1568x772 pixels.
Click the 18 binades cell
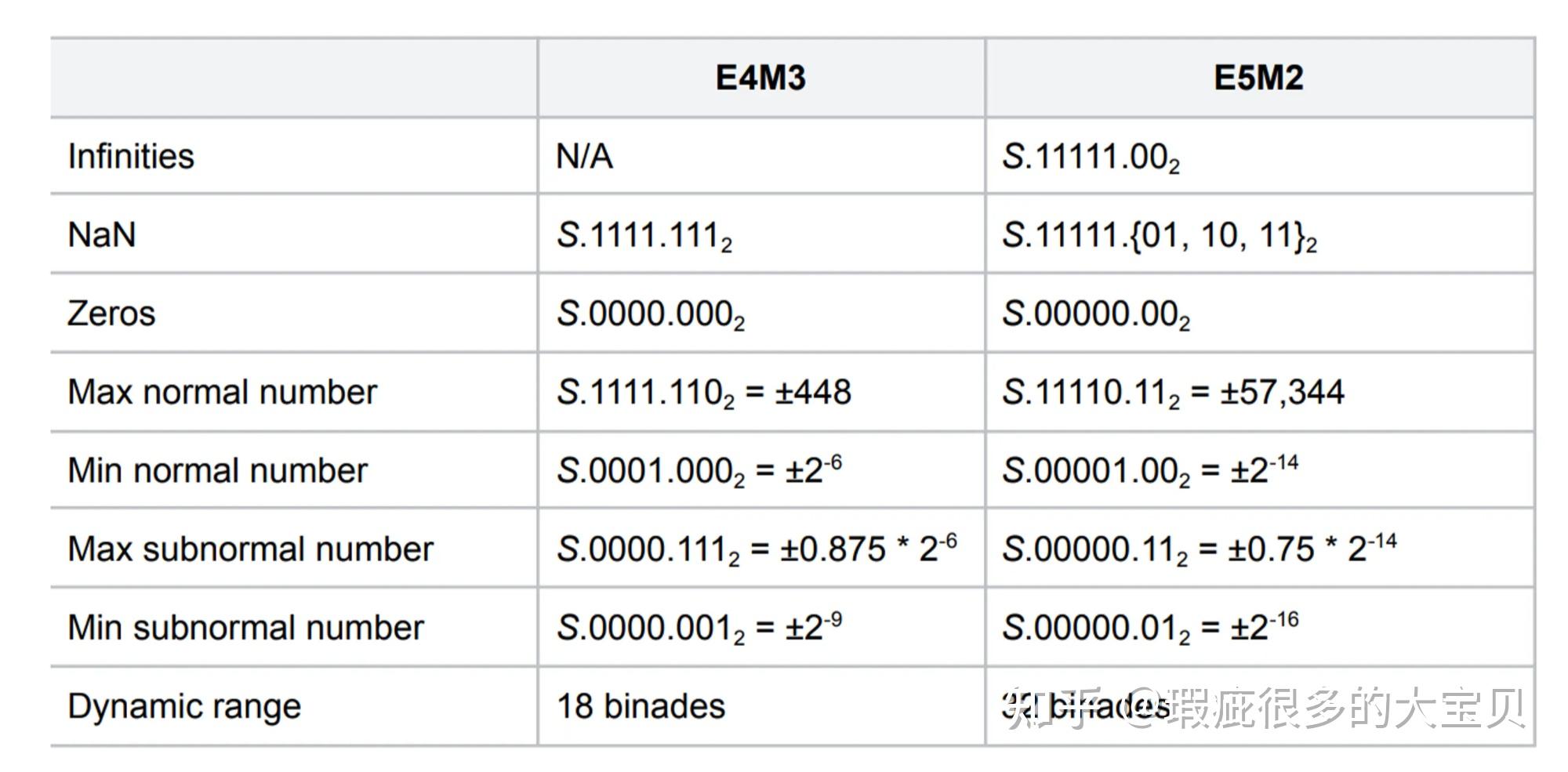click(641, 706)
